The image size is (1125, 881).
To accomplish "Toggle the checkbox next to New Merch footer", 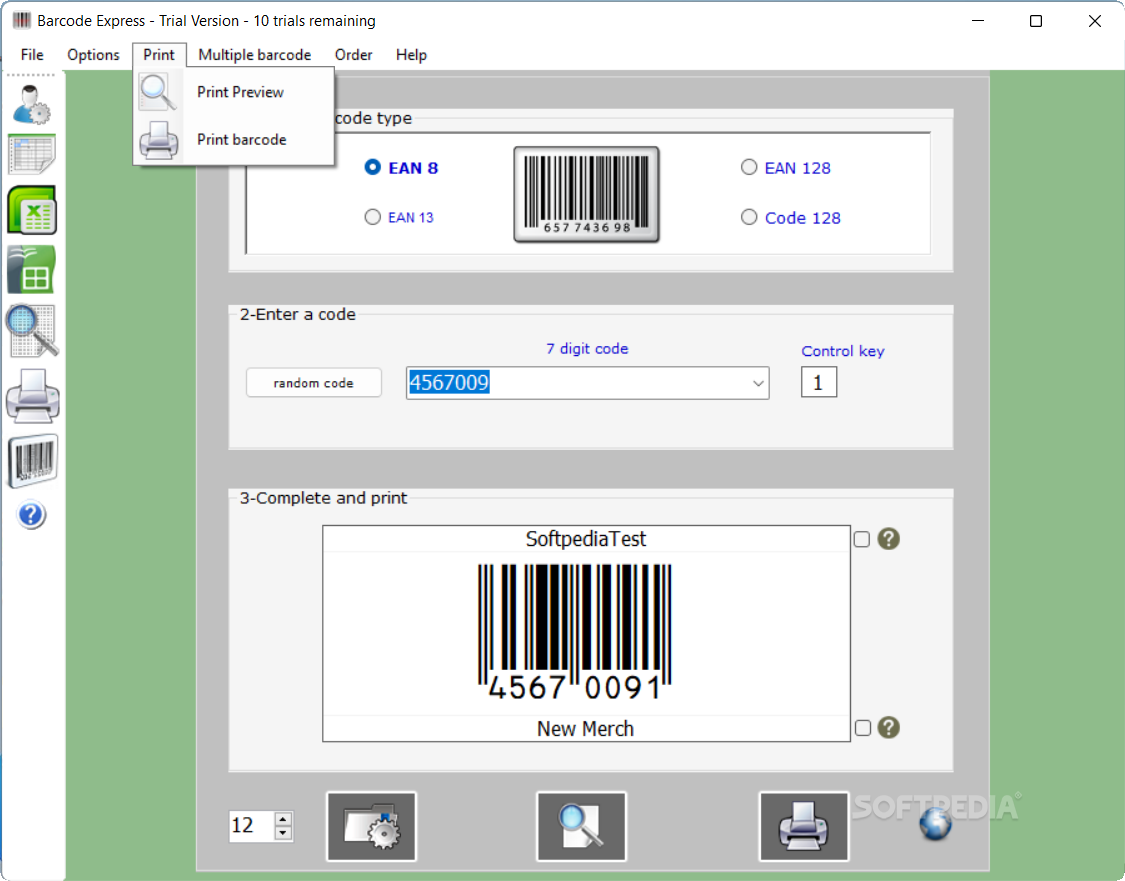I will [x=862, y=728].
